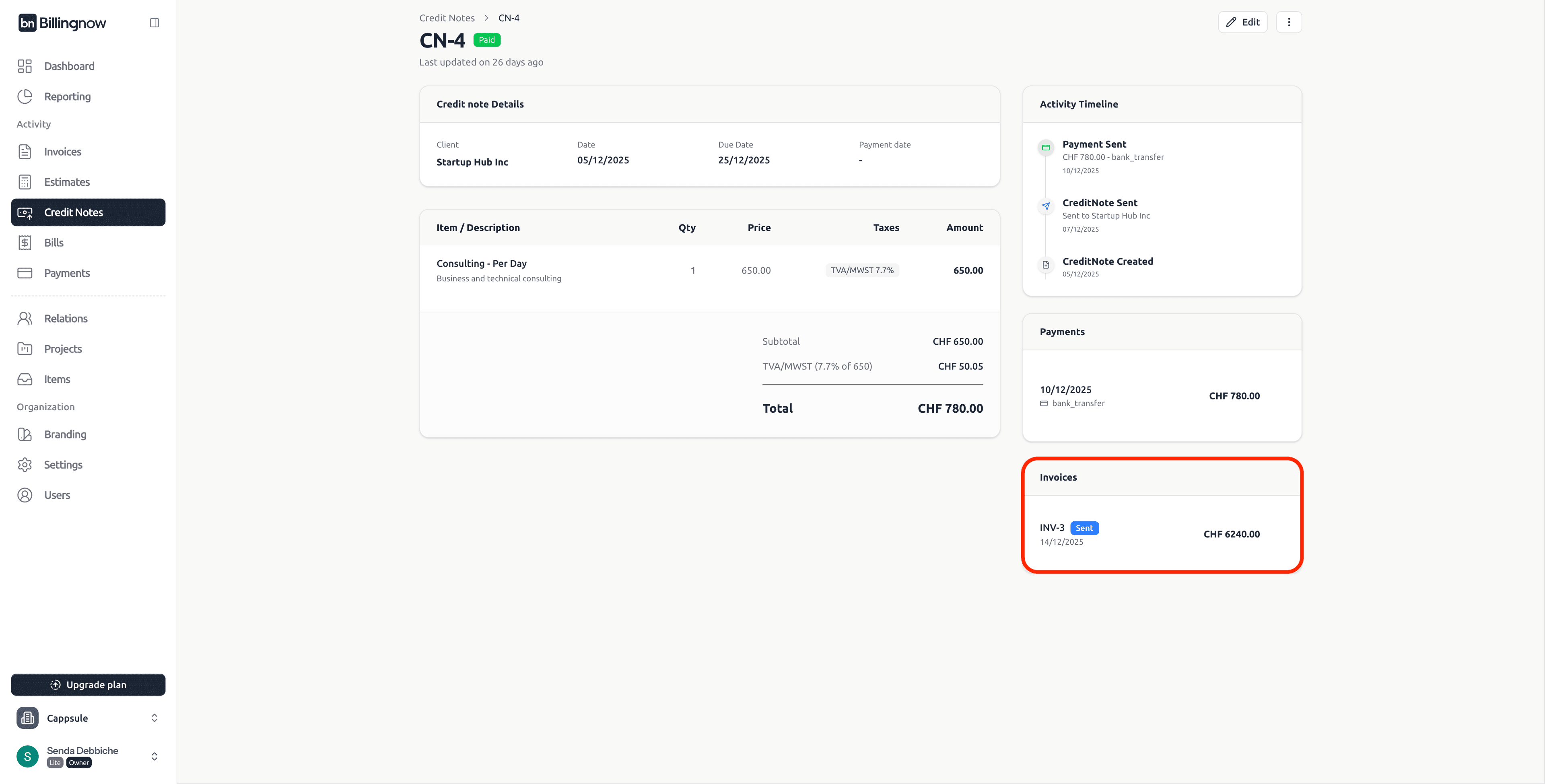Open Branding under Organization
Screen dimensions: 1545x784
coord(64,434)
